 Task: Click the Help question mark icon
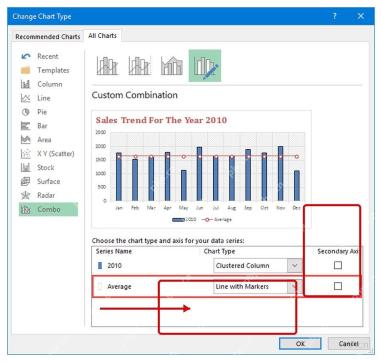click(334, 16)
